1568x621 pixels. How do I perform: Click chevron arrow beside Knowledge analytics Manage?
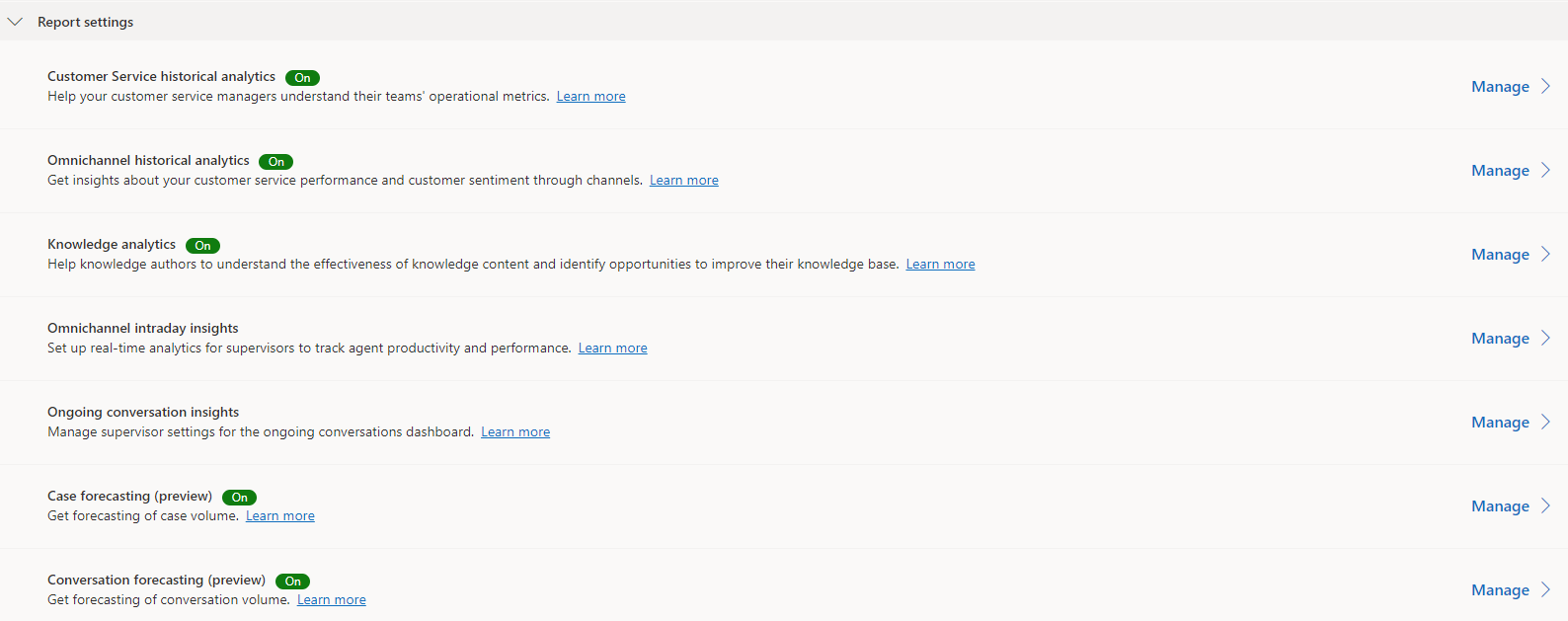(x=1546, y=254)
